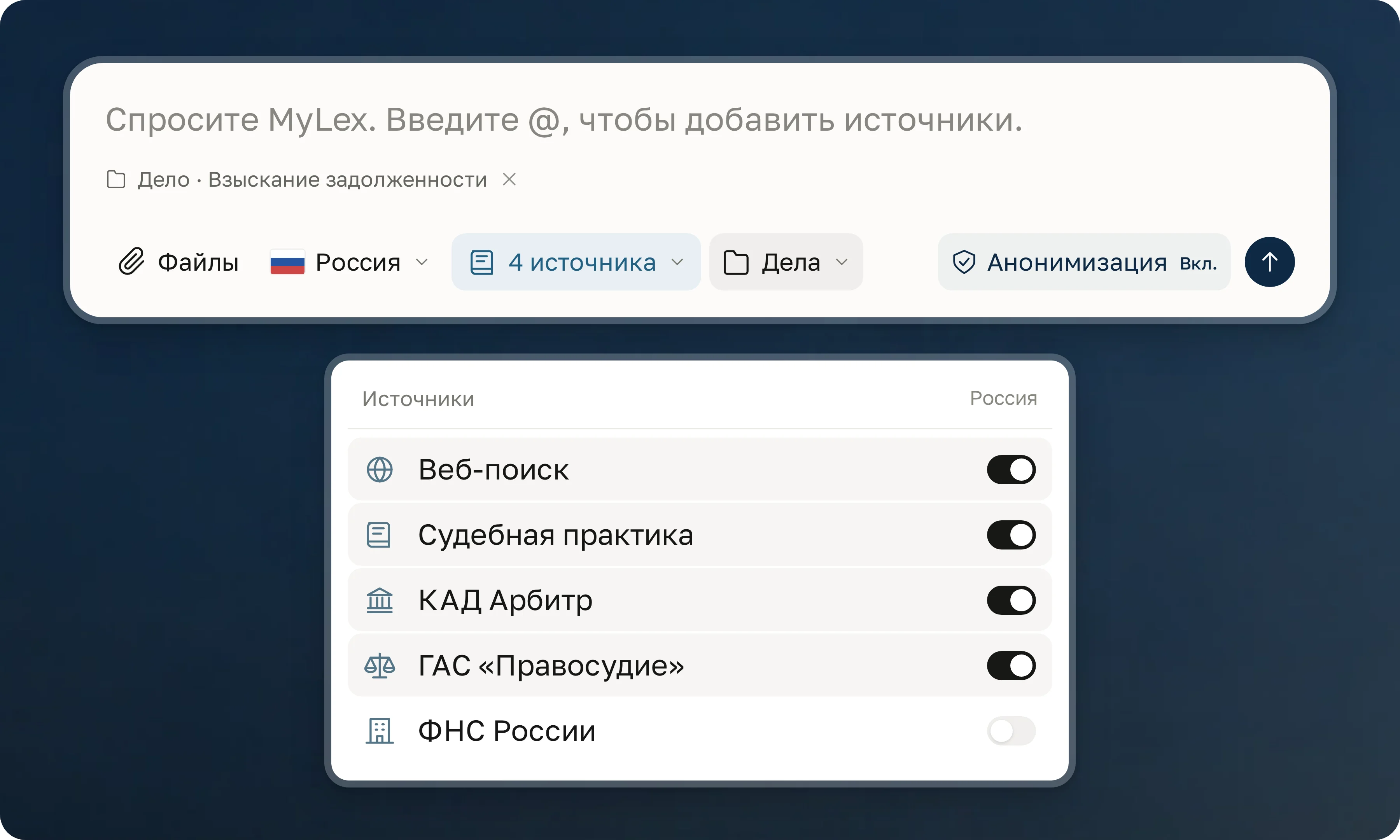Click the courthouse icon for КАД Арбитр
1400x840 pixels.
(x=380, y=600)
